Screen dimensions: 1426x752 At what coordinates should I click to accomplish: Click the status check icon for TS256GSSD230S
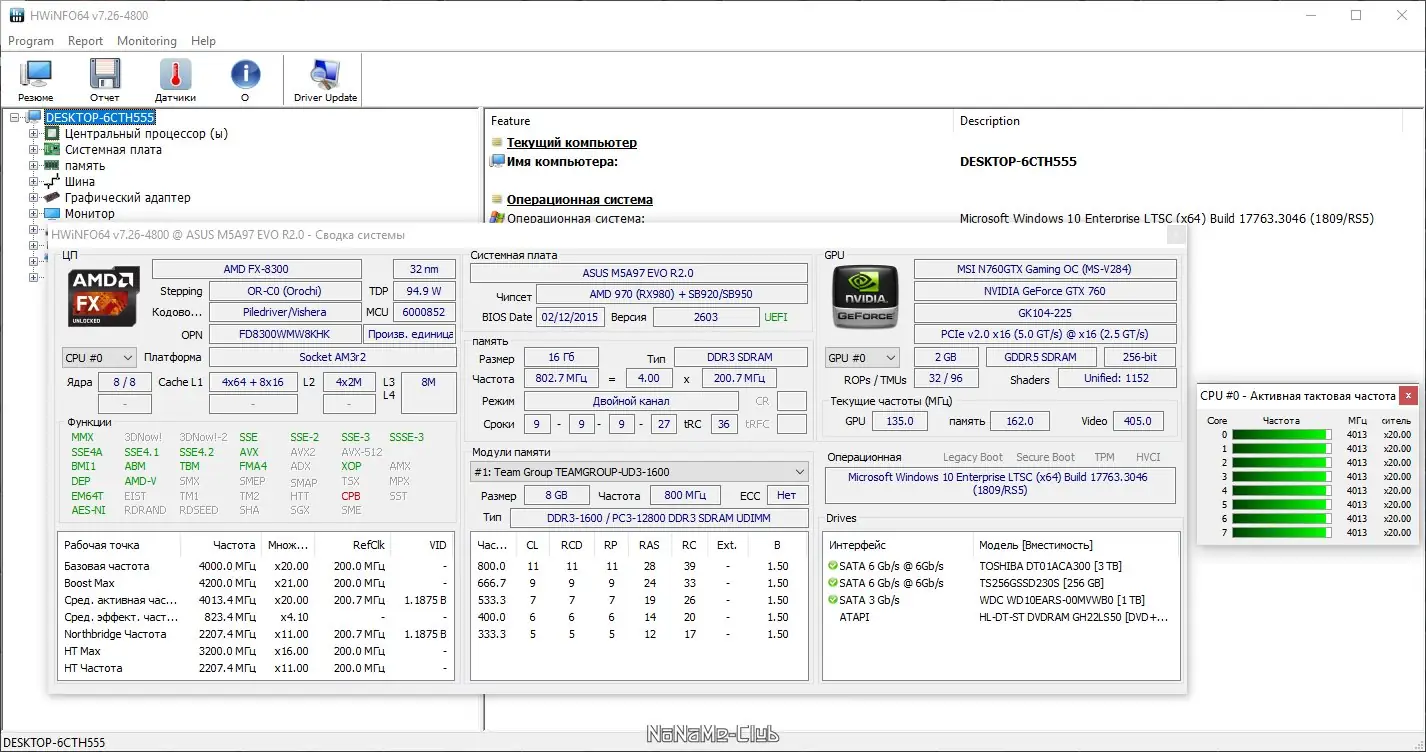[x=832, y=583]
